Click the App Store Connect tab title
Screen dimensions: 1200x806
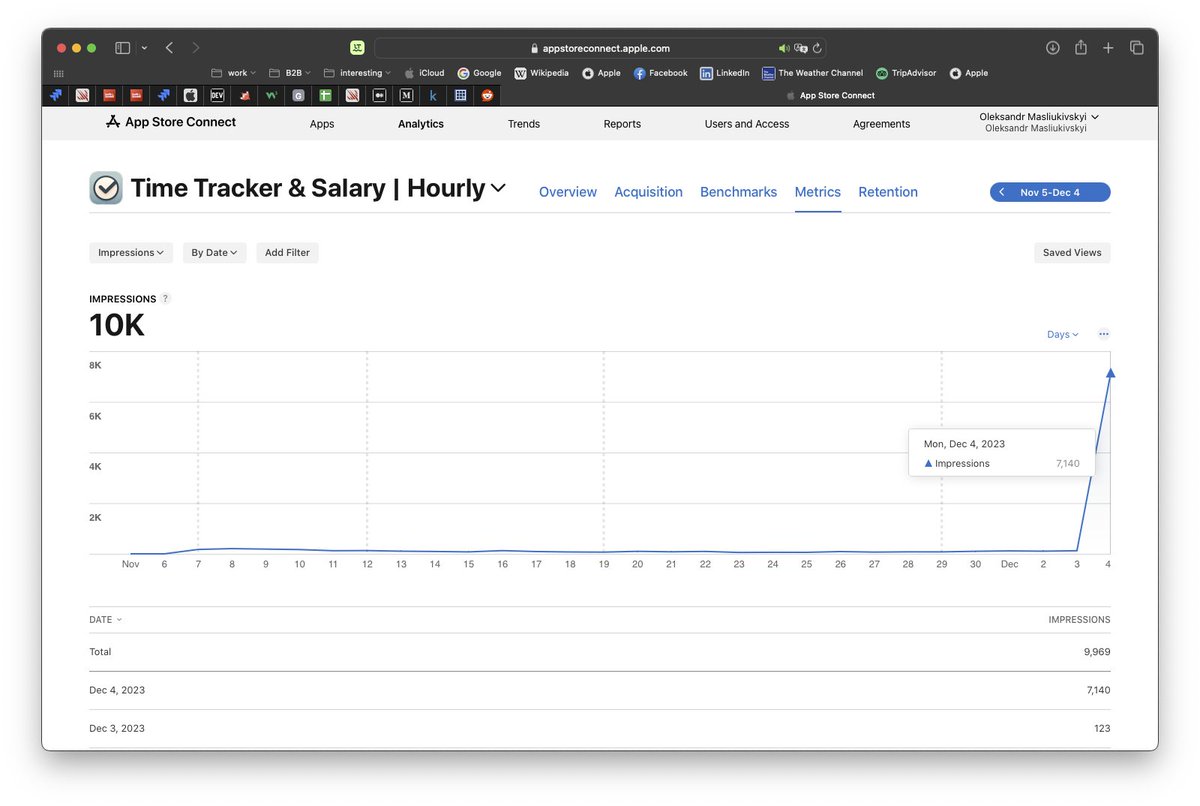[x=837, y=96]
